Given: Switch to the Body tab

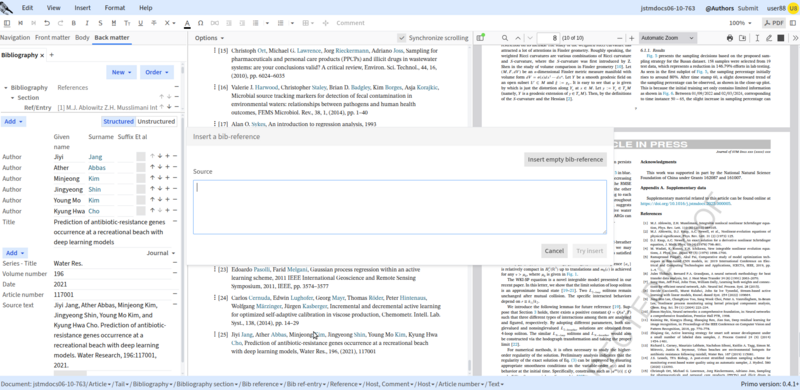Looking at the screenshot, I should [x=82, y=37].
